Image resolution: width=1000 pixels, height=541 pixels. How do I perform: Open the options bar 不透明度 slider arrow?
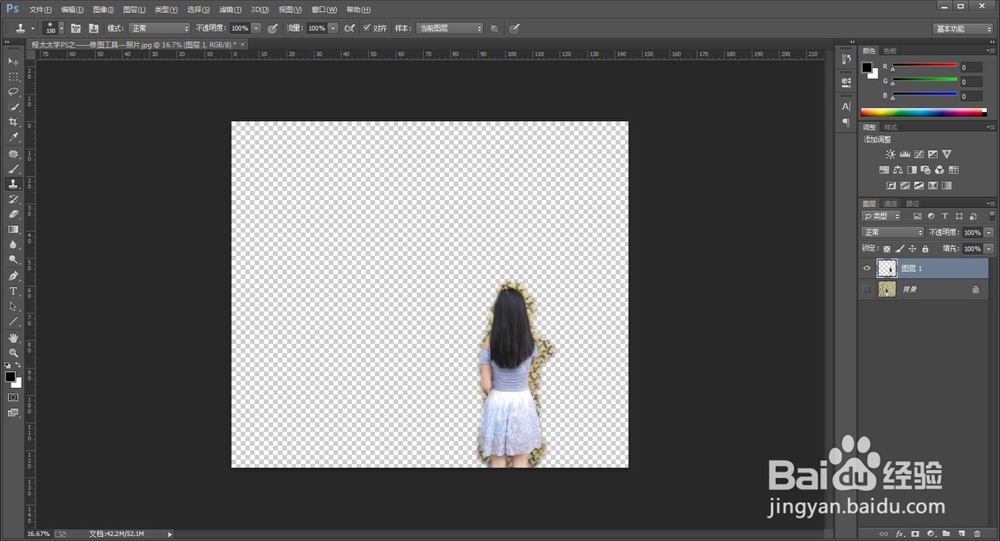(x=256, y=28)
